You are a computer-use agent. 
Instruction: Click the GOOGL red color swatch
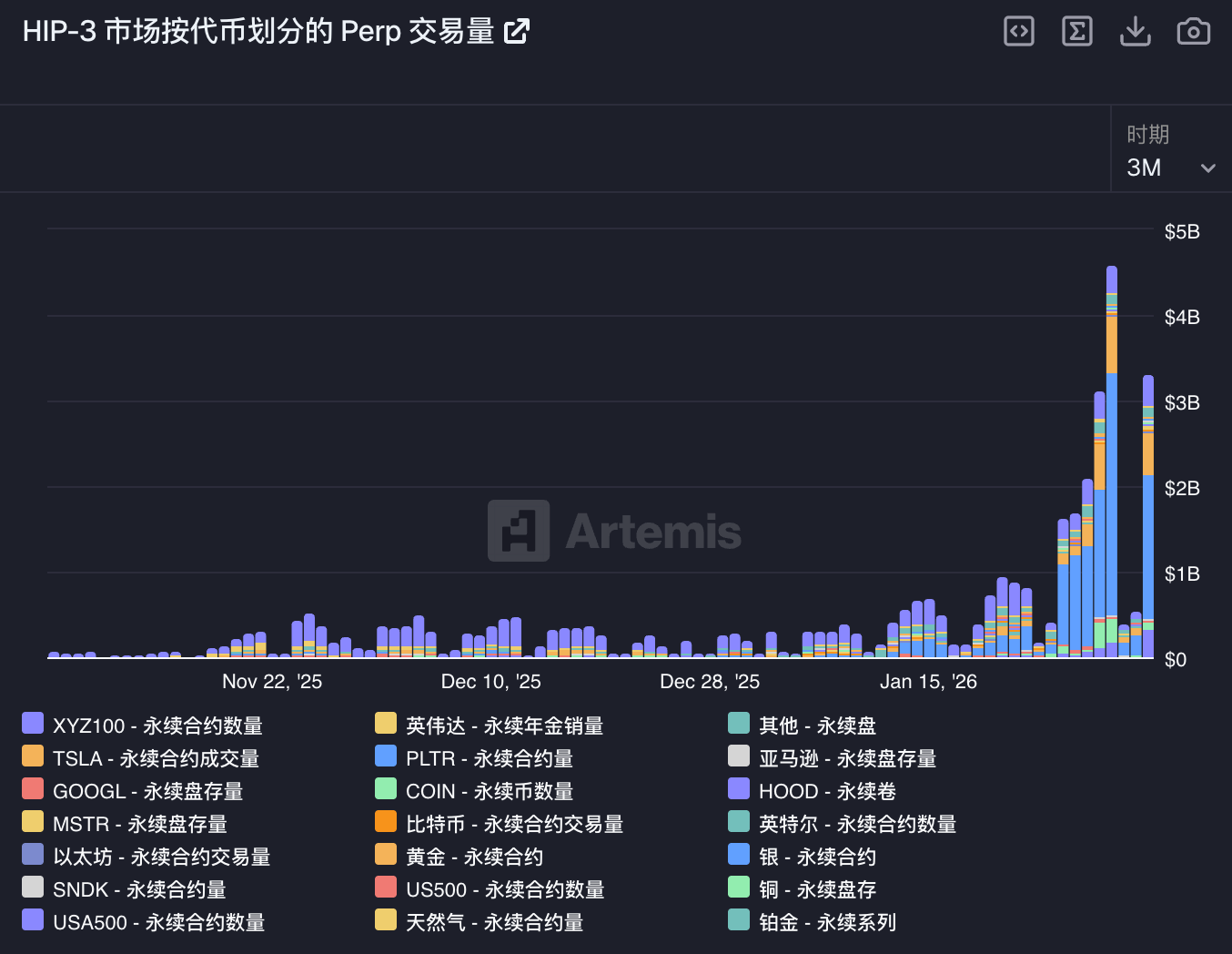pyautogui.click(x=32, y=788)
